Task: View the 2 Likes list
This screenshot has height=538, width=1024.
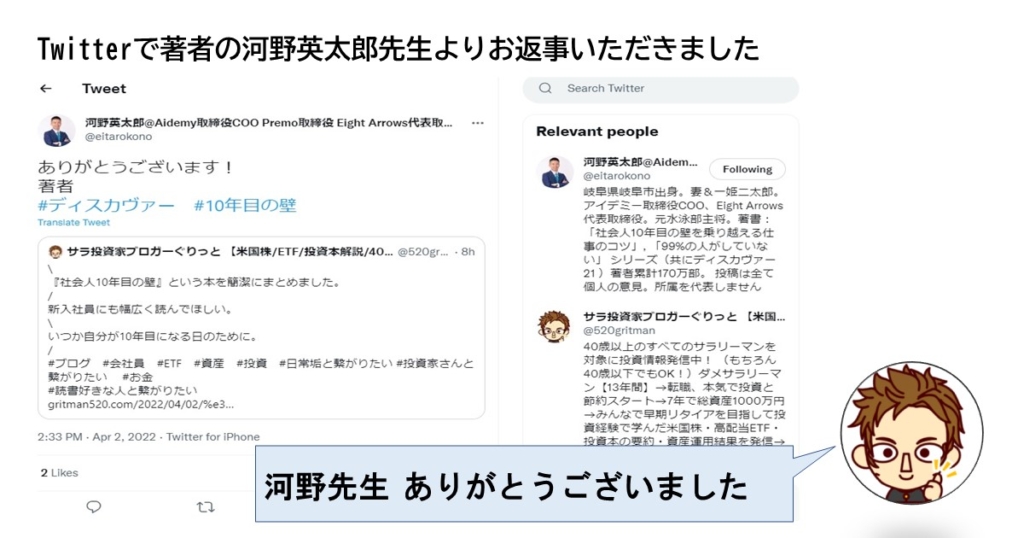Action: click(x=59, y=473)
